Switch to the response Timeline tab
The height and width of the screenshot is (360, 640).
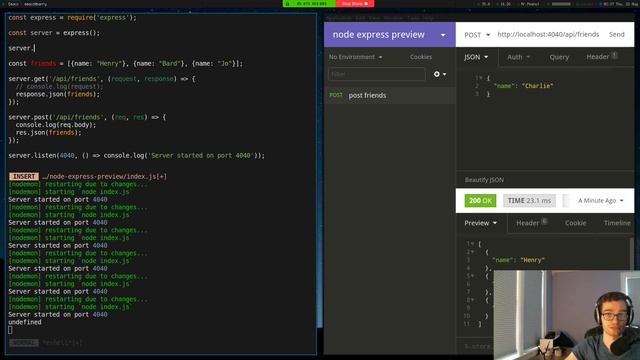[x=617, y=223]
